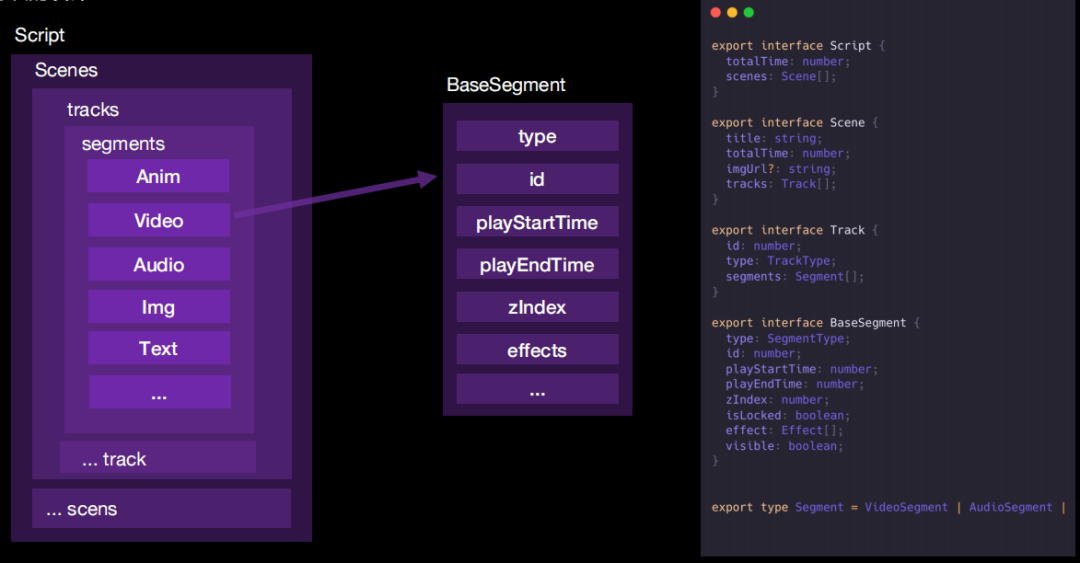1080x563 pixels.
Task: Click 'segments: Segment[];' code line
Action: (794, 276)
